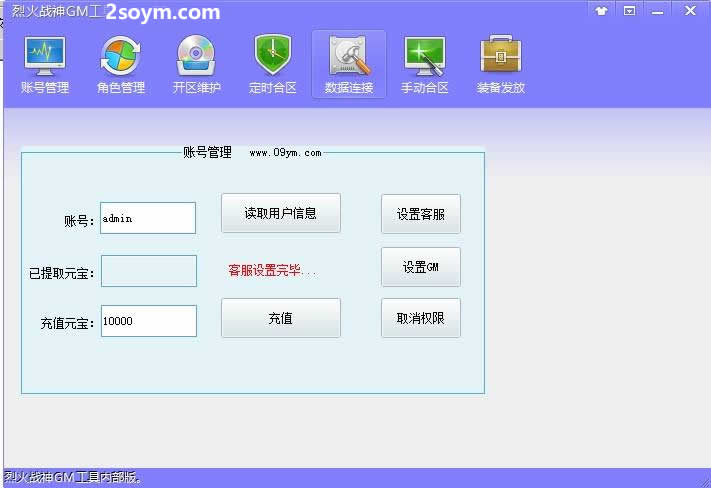This screenshot has width=711, height=488.
Task: Click the 已提取元宝: label
Action: [62, 273]
